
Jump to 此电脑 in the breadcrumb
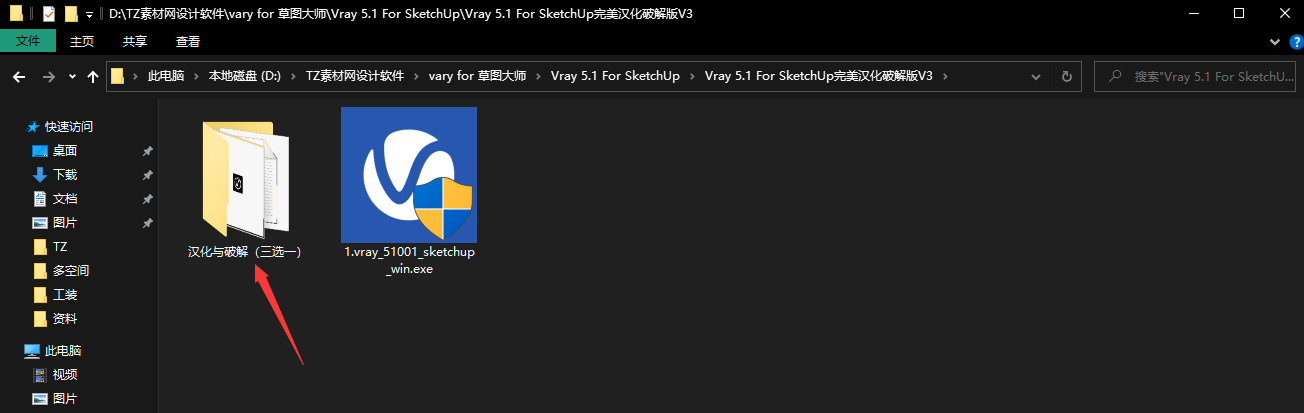pyautogui.click(x=166, y=76)
